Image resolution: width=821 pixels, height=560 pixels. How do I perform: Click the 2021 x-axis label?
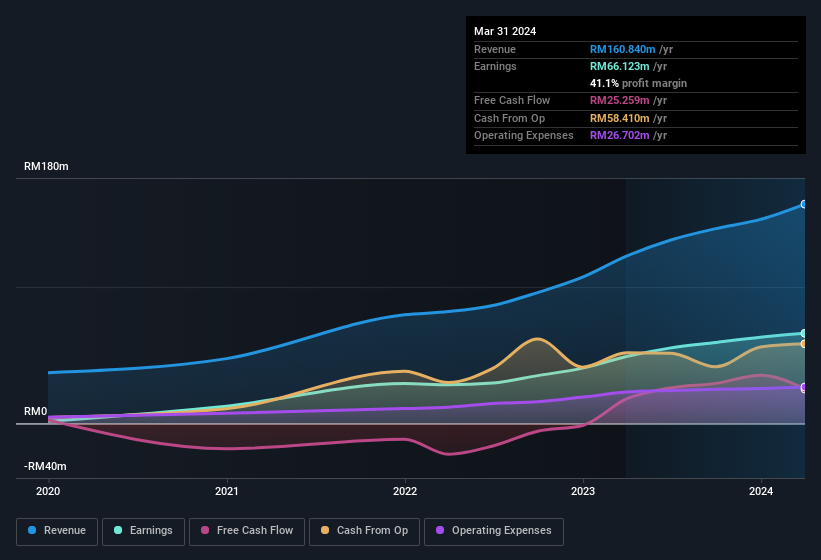227,491
